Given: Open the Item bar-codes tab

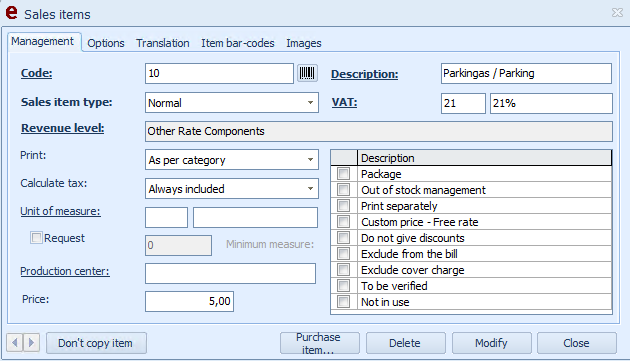Looking at the screenshot, I should click(237, 43).
